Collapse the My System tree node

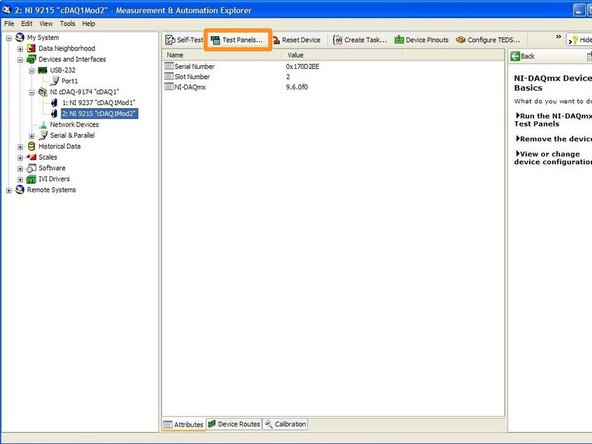pos(8,38)
